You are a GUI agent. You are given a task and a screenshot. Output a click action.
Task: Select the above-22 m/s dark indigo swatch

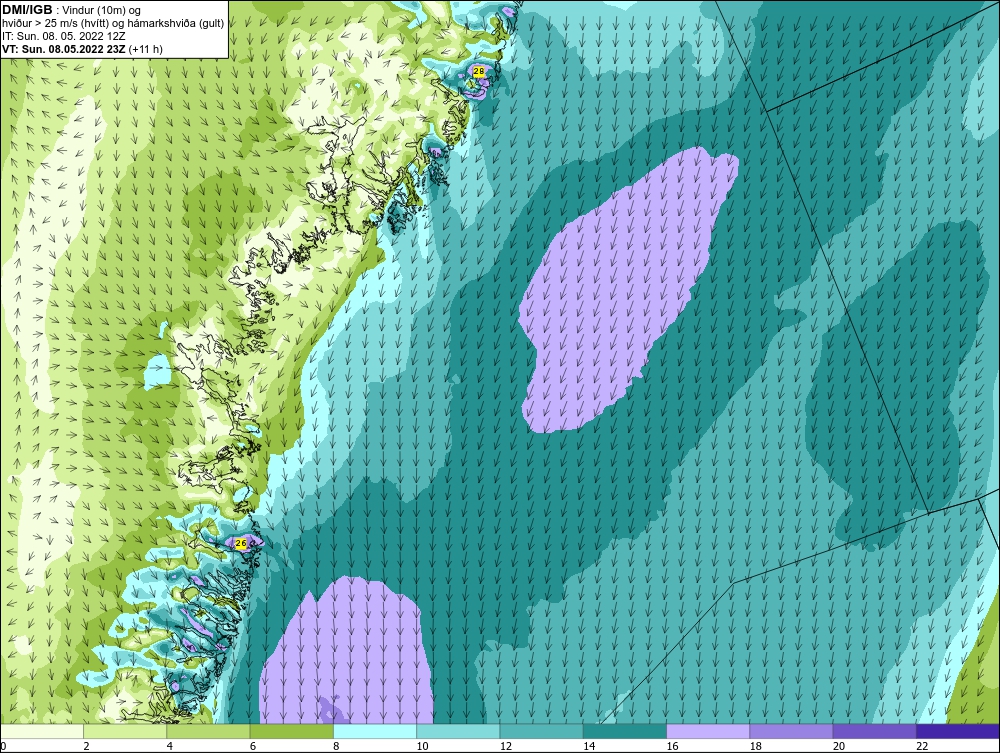[x=958, y=731]
